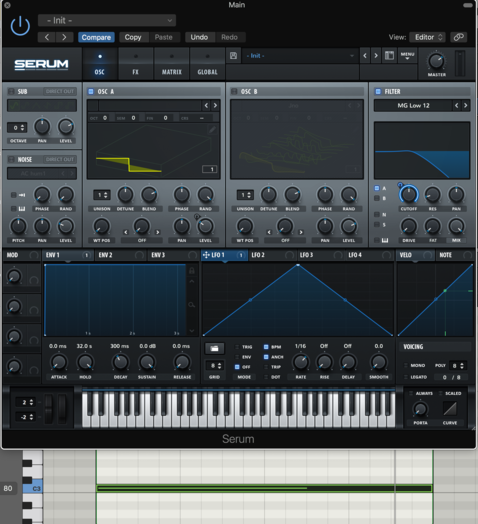Enable the SUB oscillator

(x=11, y=91)
